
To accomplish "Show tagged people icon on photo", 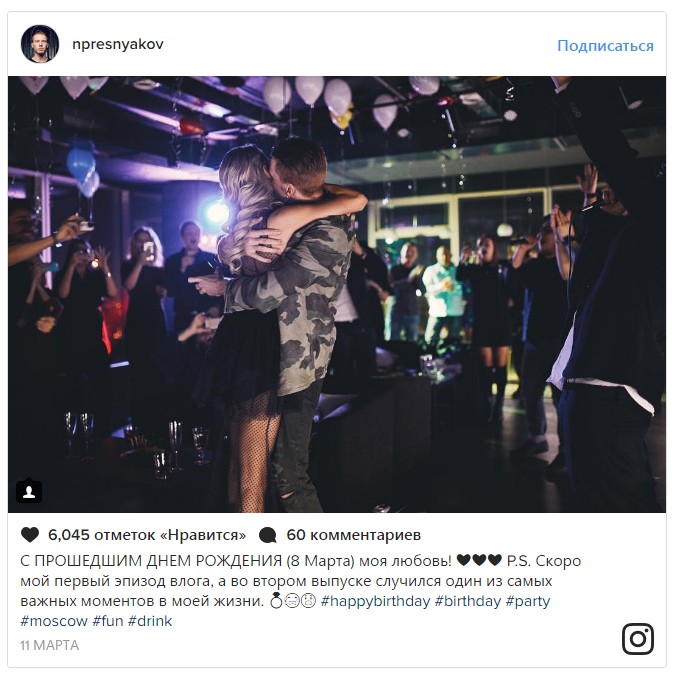I will 29,491.
